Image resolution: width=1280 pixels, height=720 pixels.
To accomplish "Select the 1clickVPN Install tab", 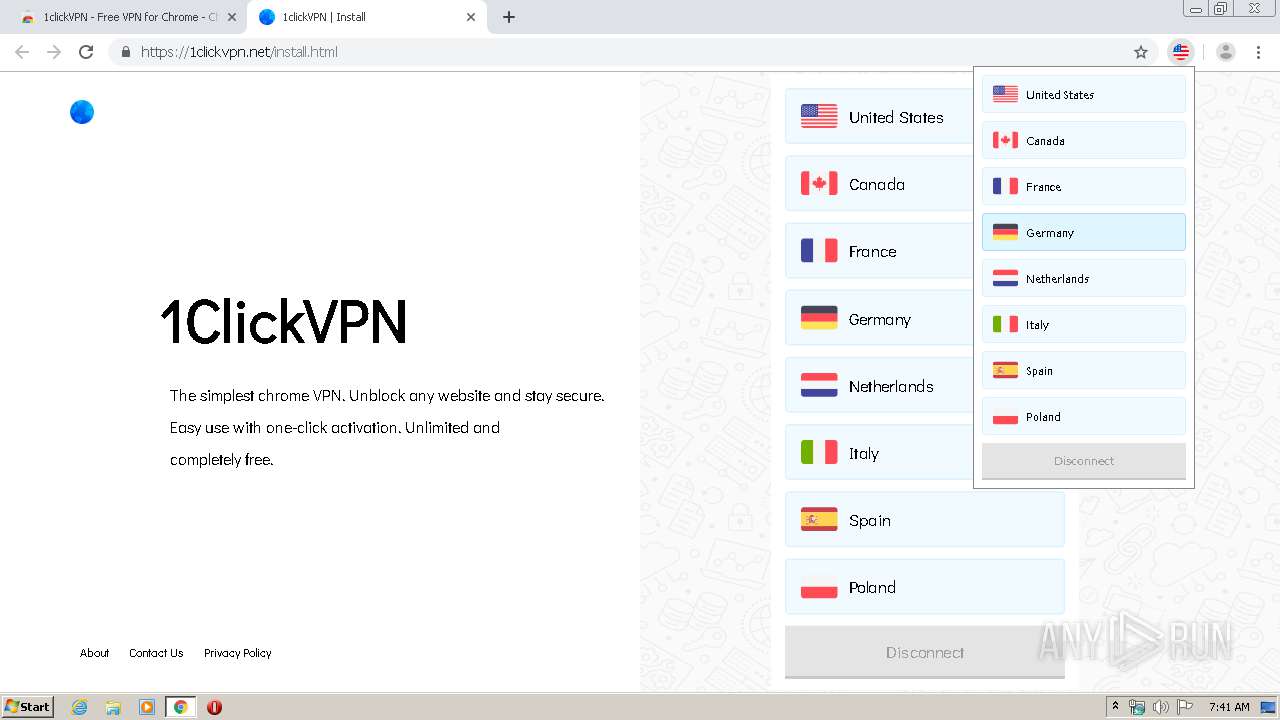I will 366,17.
